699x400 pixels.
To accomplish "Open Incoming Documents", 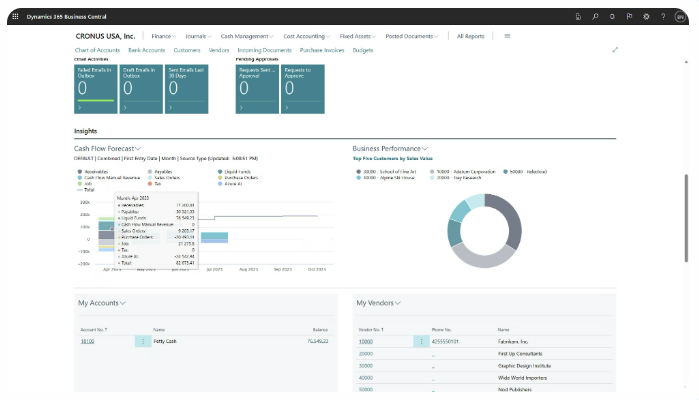I will pos(264,50).
